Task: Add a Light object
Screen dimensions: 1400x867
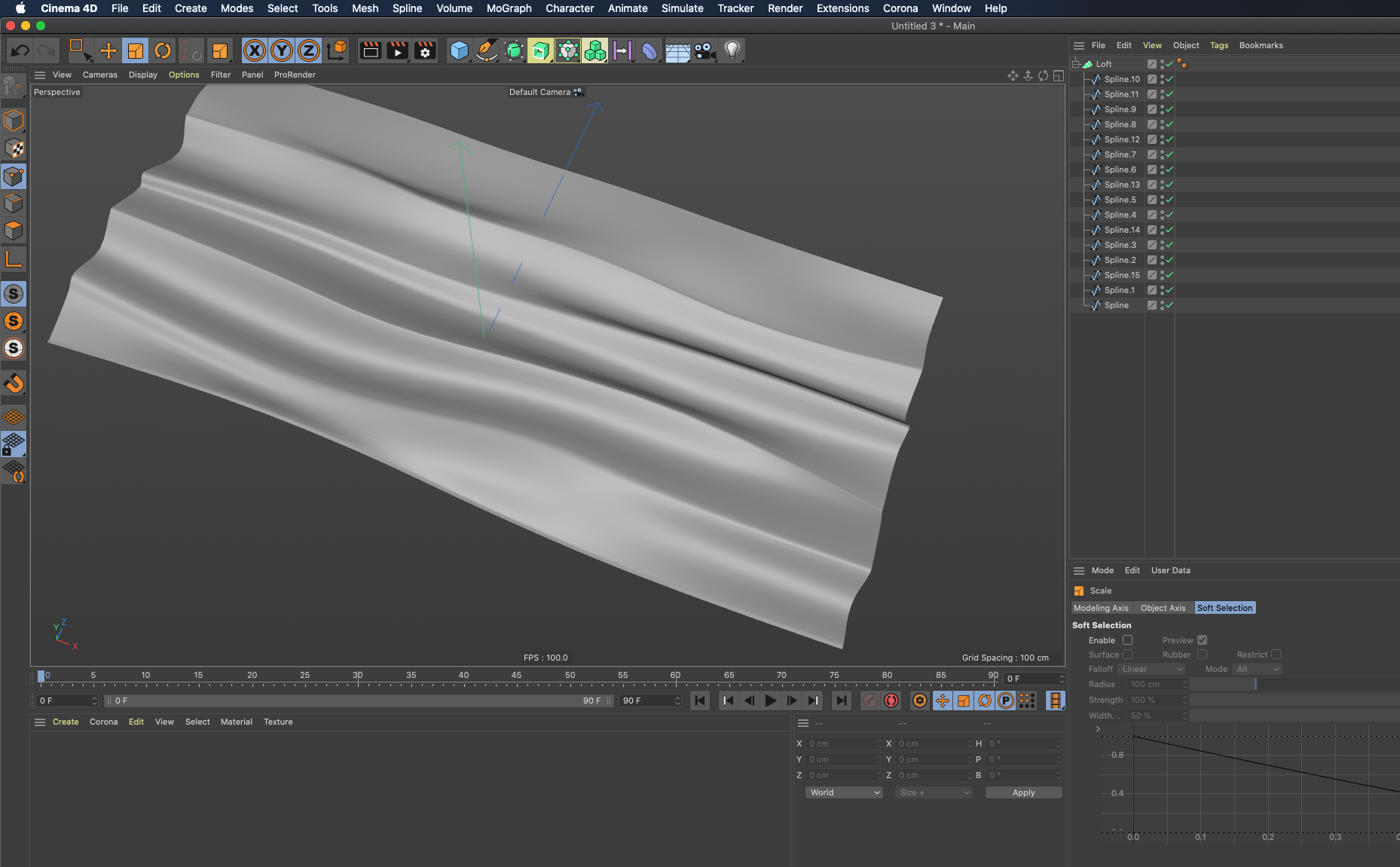Action: point(732,50)
